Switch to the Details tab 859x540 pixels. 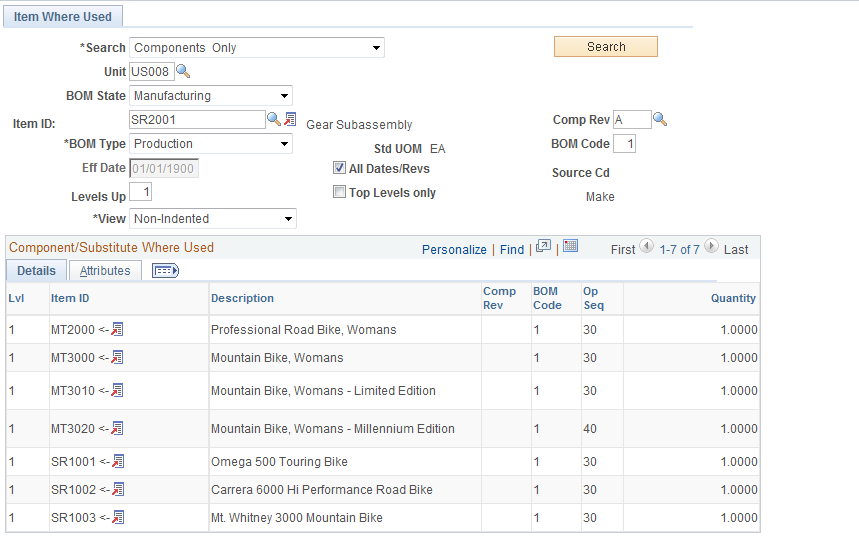tap(36, 271)
